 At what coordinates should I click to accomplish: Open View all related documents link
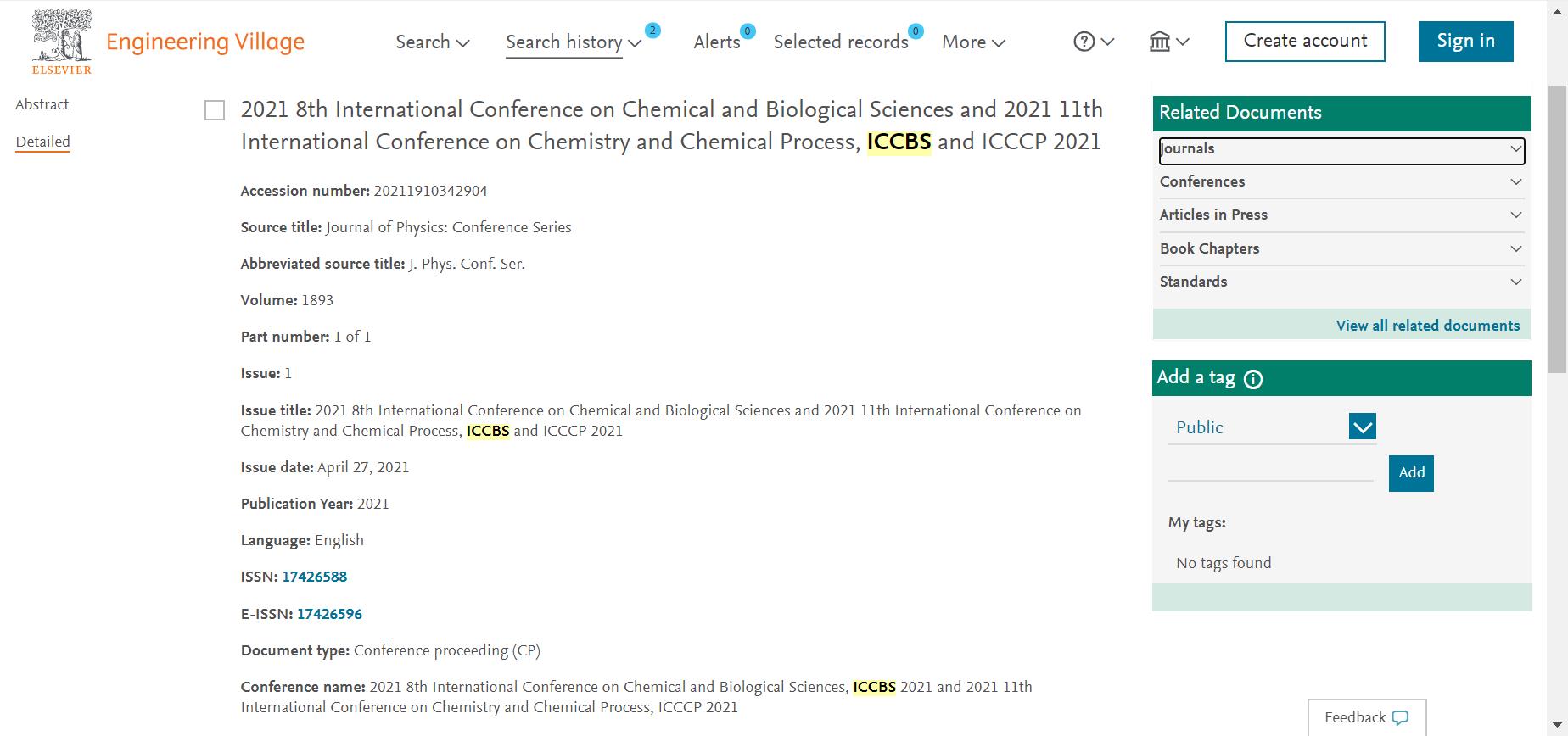tap(1427, 326)
